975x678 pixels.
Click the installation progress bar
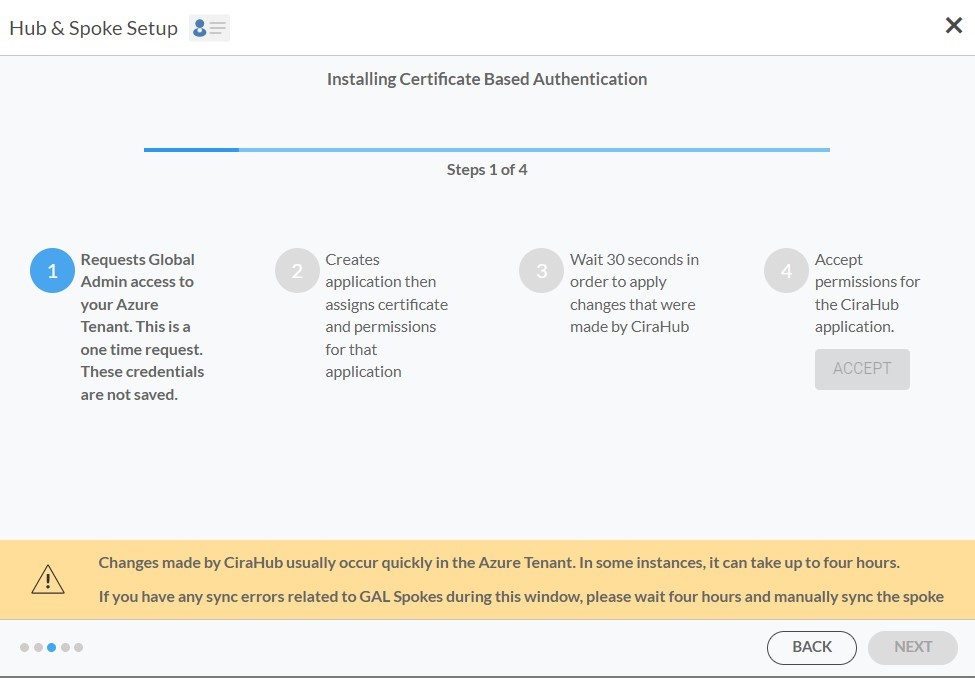click(x=487, y=150)
